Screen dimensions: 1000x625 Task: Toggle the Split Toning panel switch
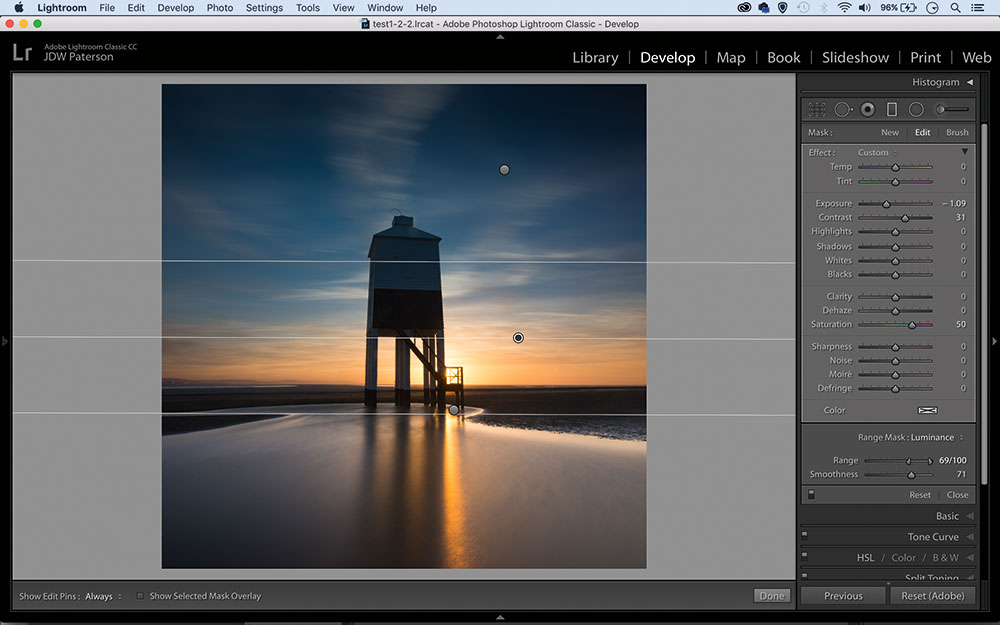pyautogui.click(x=804, y=576)
